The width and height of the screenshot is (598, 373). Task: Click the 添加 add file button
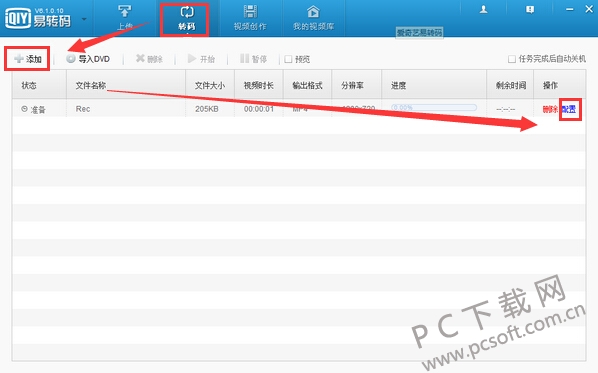click(x=27, y=59)
